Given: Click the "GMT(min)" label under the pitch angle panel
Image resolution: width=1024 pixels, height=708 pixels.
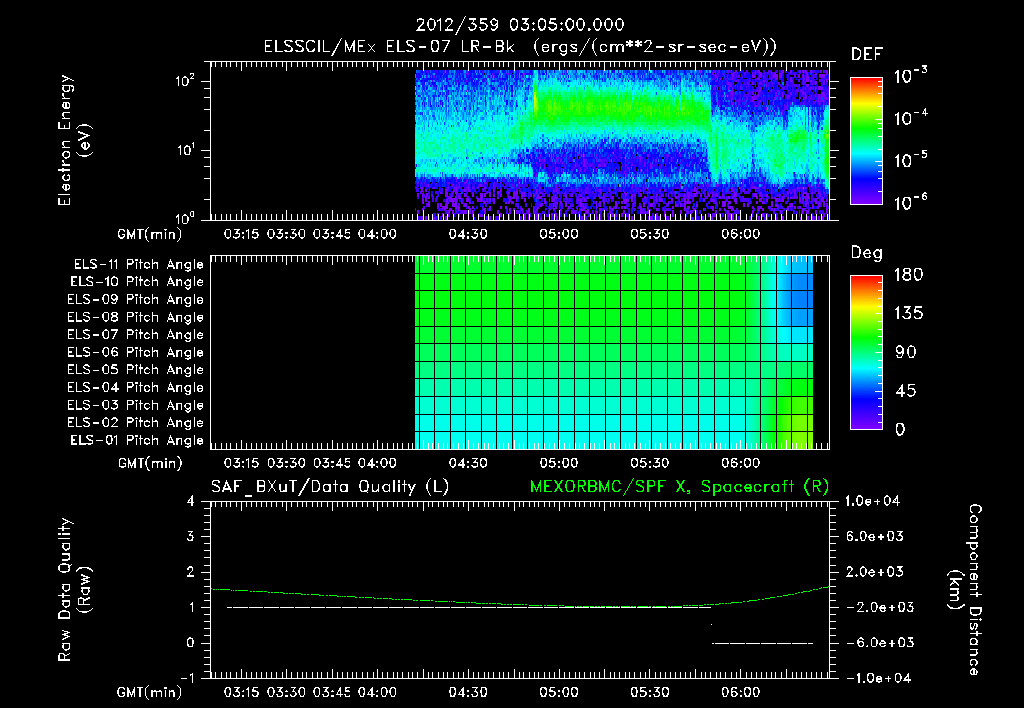Looking at the screenshot, I should [150, 464].
